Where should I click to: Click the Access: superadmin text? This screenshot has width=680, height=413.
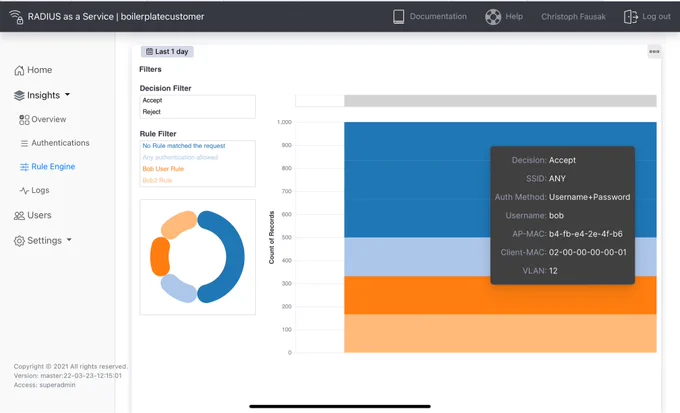pos(44,385)
